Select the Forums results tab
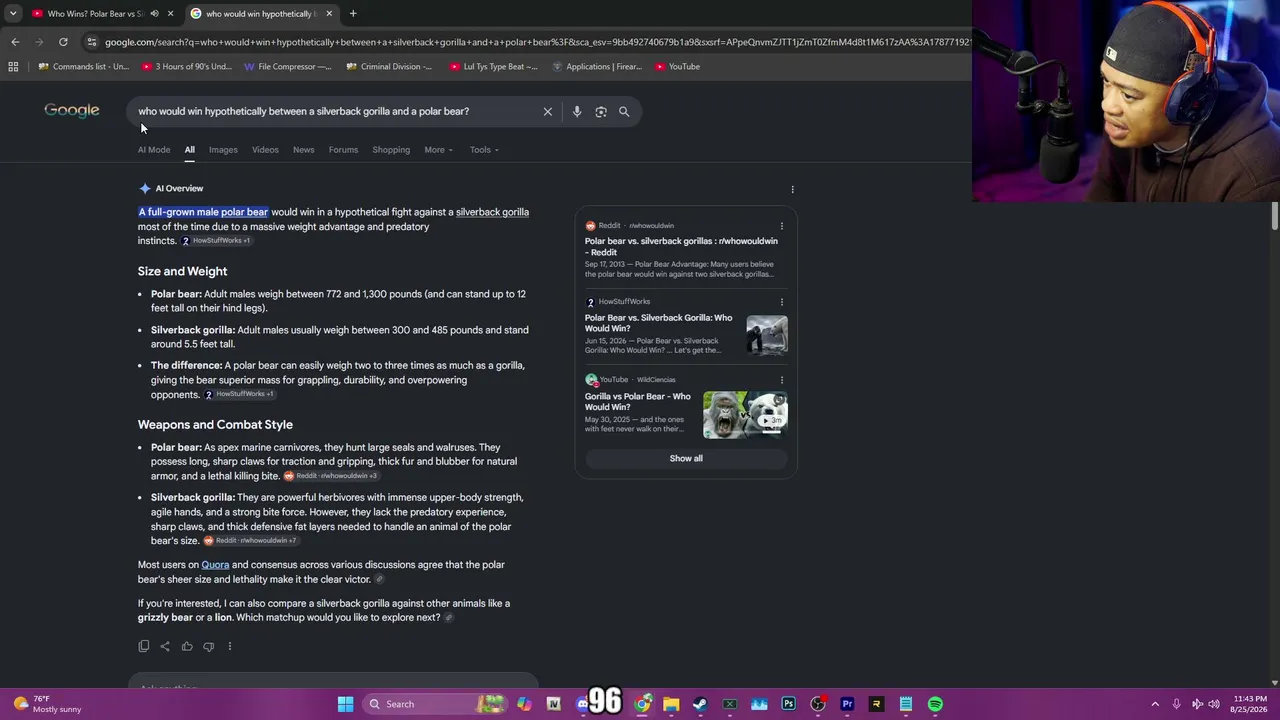The height and width of the screenshot is (720, 1280). 343,150
